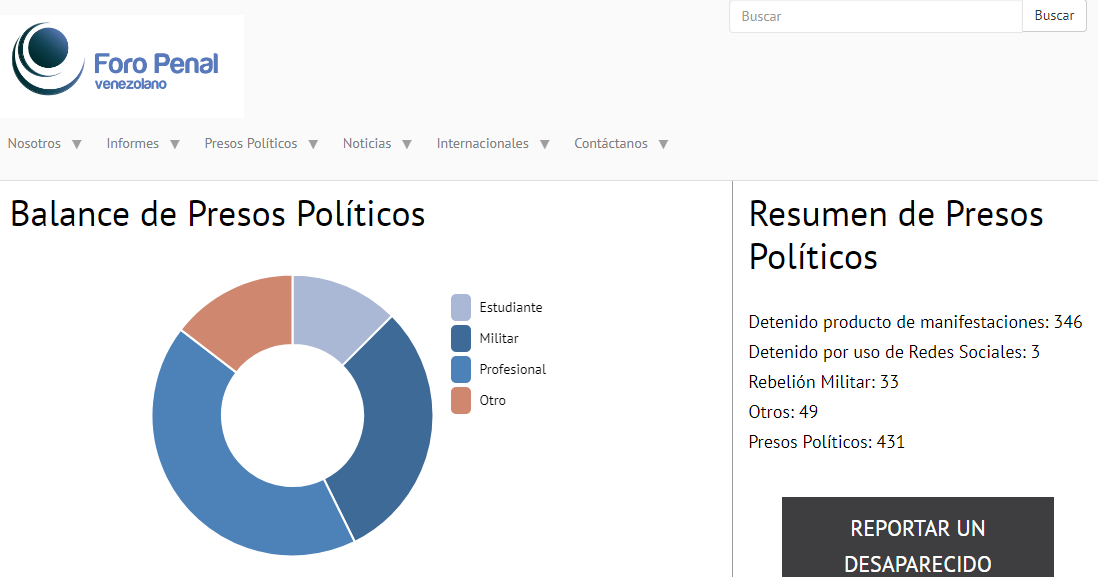Expand the dropdown arrow beside Noticias
The image size is (1098, 577).
(407, 144)
